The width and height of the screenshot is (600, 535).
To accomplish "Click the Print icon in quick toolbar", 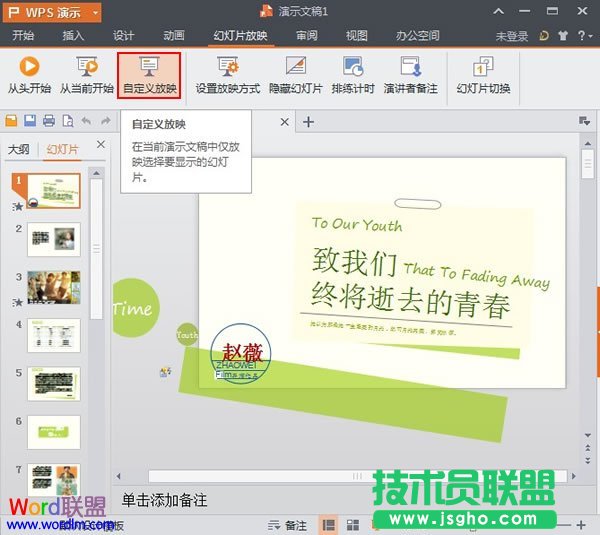I will (x=49, y=121).
